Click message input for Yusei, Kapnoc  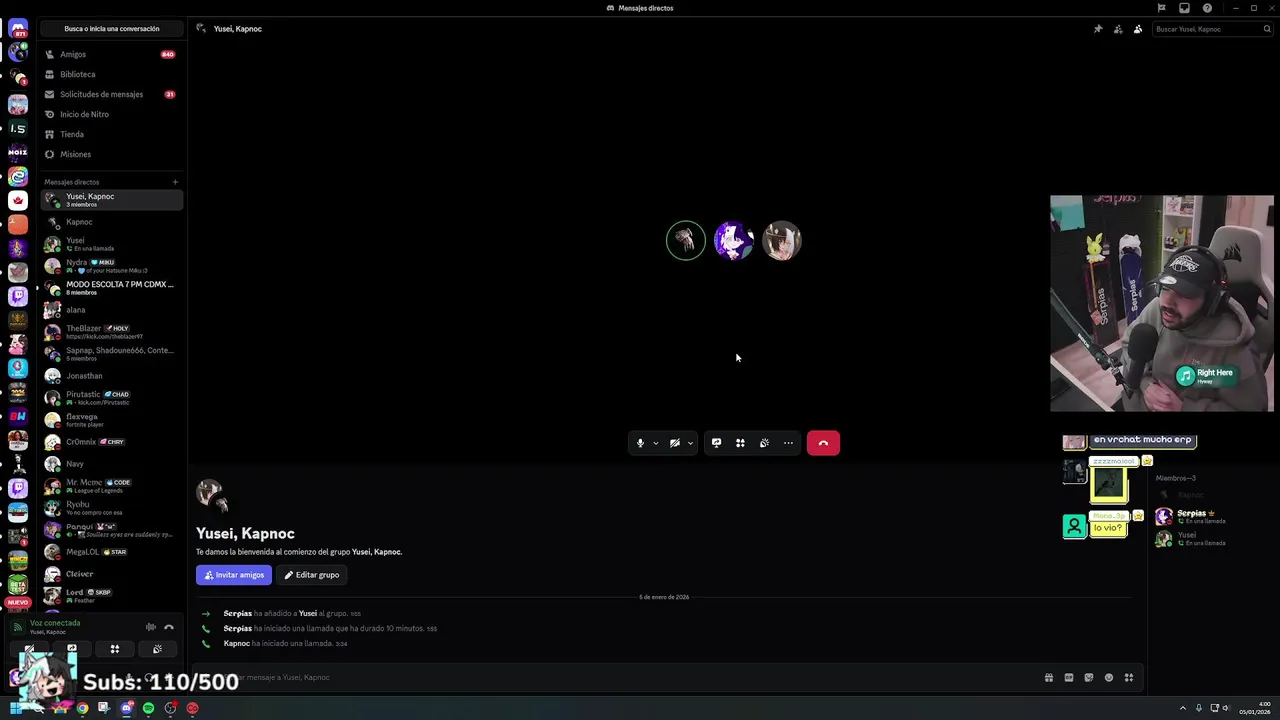[630, 678]
